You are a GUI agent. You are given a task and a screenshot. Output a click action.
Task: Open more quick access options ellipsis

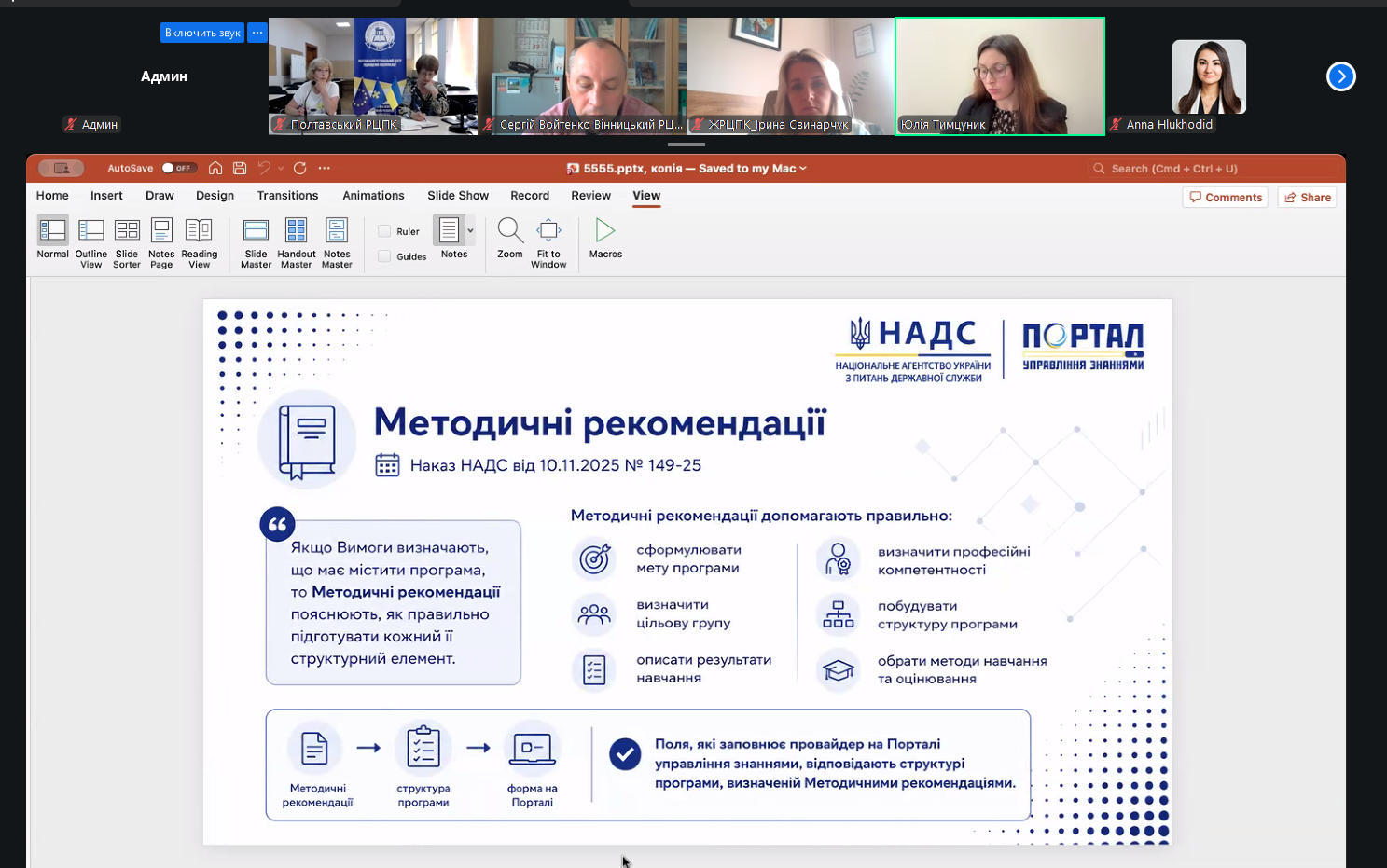[324, 168]
